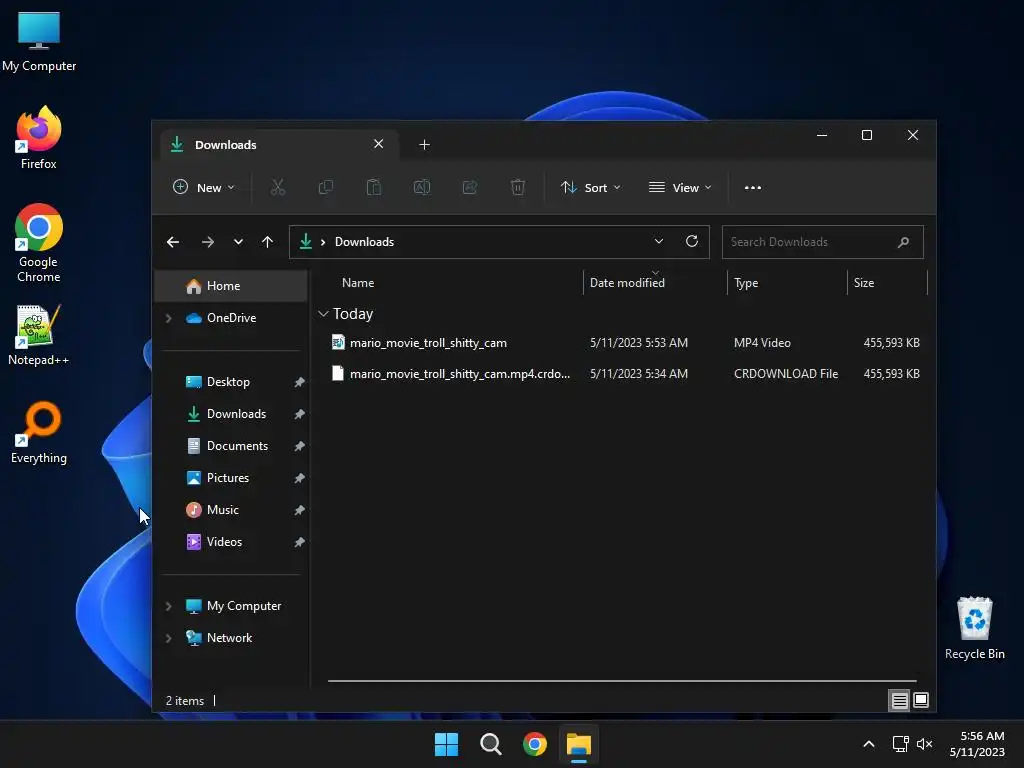Screen dimensions: 1024x768
Task: Click the Cut scissors icon in toolbar
Action: point(278,187)
